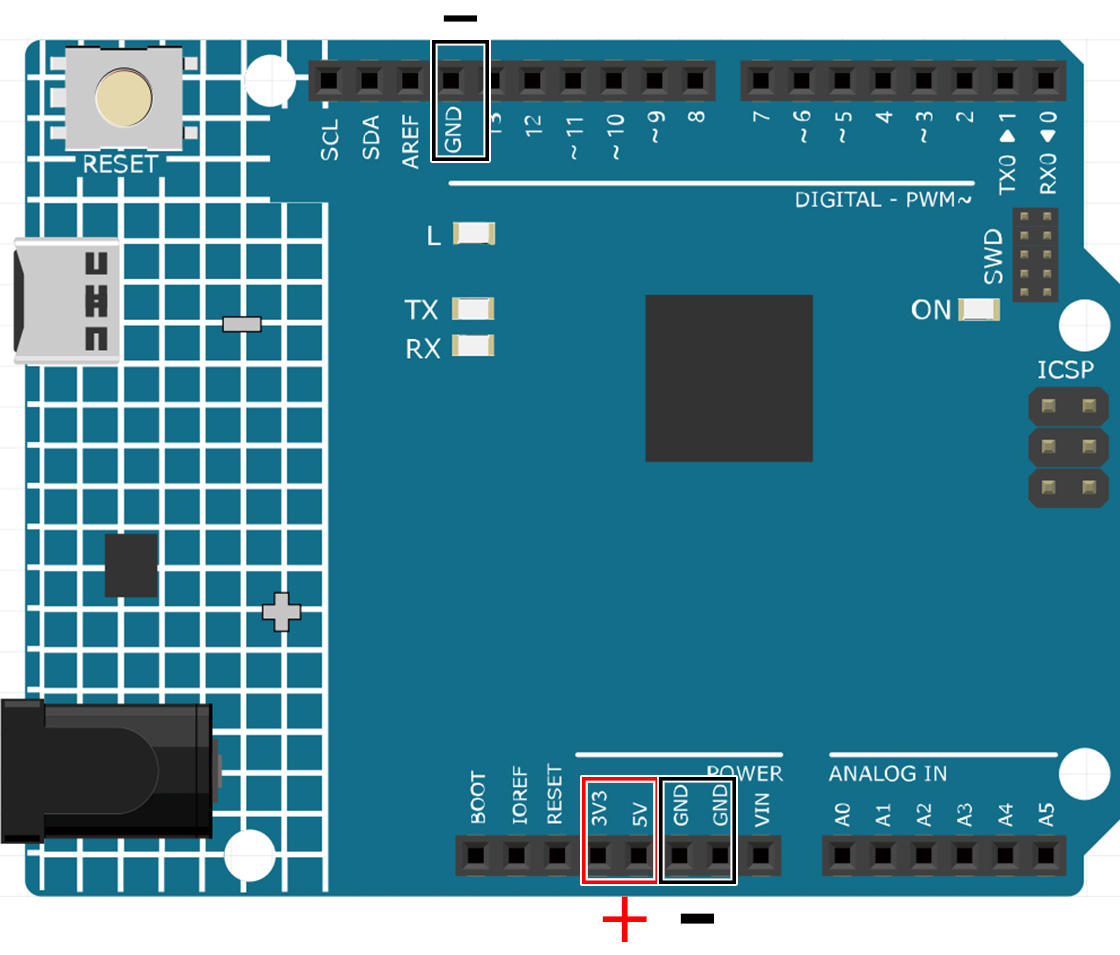Select digital pin 2 socket

[965, 80]
